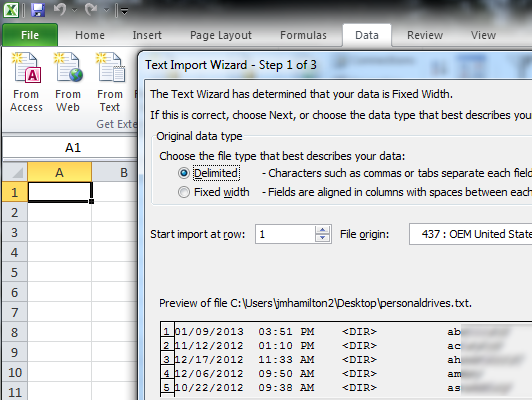Select row 1 header
The width and height of the screenshot is (532, 400).
15,192
